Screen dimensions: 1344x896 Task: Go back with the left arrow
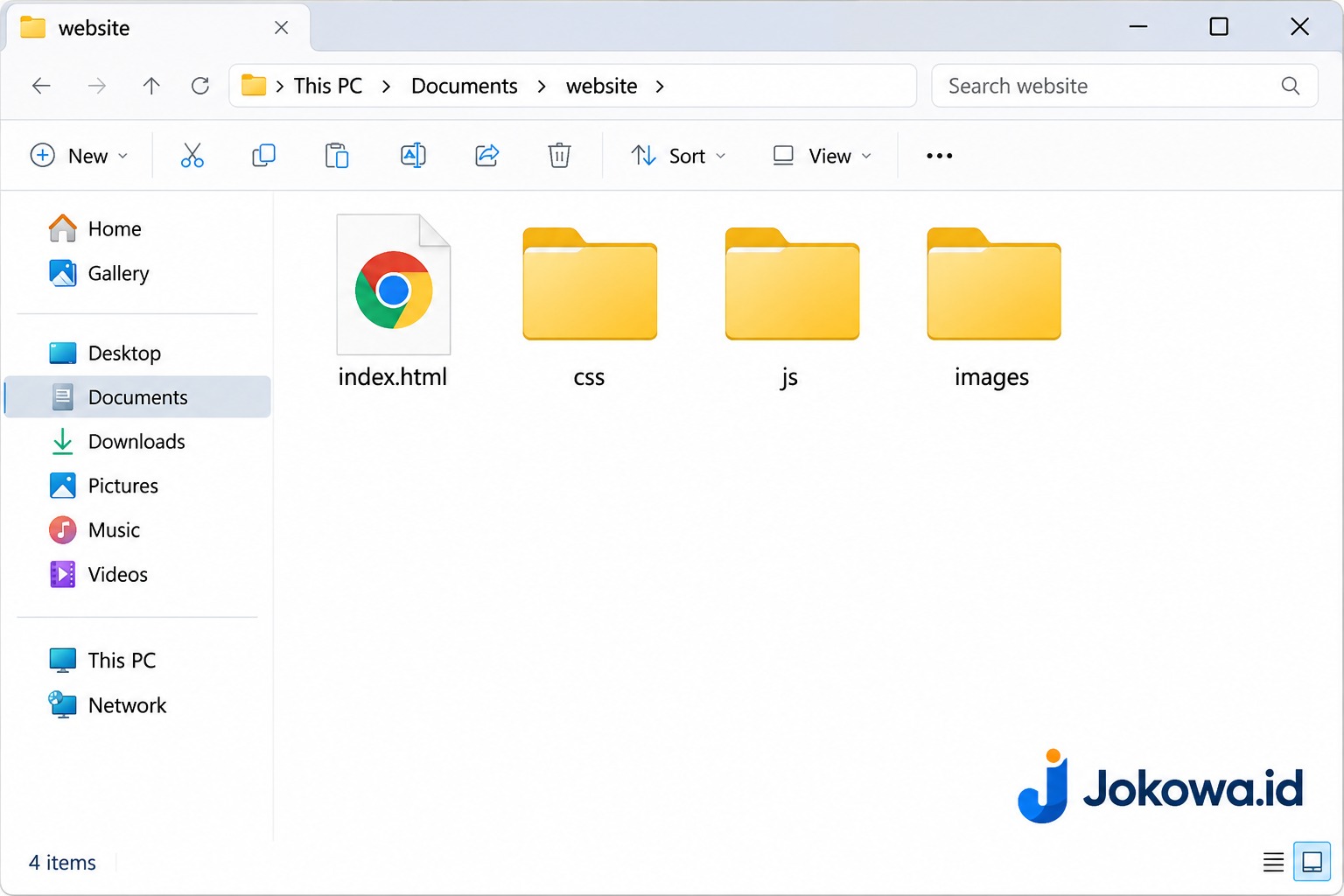(41, 86)
